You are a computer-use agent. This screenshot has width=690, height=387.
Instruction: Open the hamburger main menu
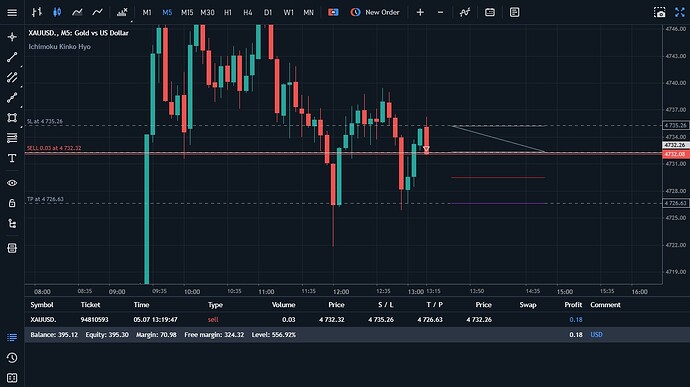pos(12,12)
